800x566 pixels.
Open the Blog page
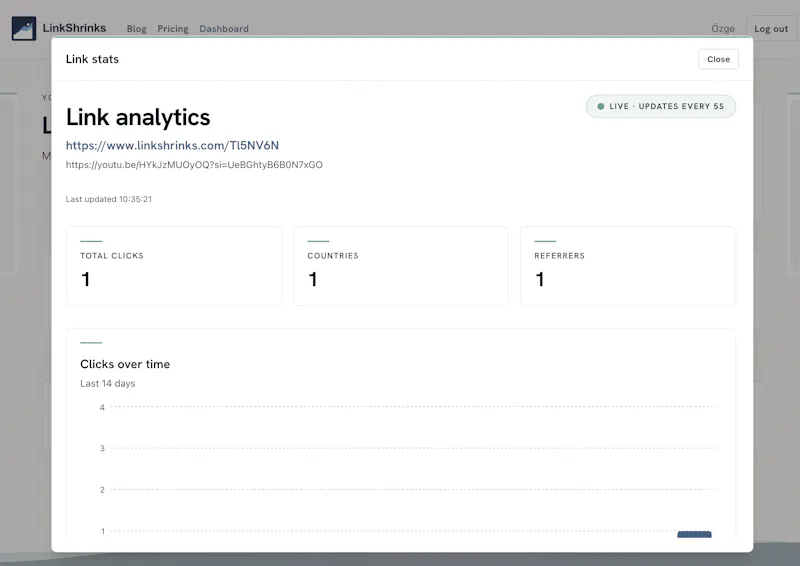137,29
